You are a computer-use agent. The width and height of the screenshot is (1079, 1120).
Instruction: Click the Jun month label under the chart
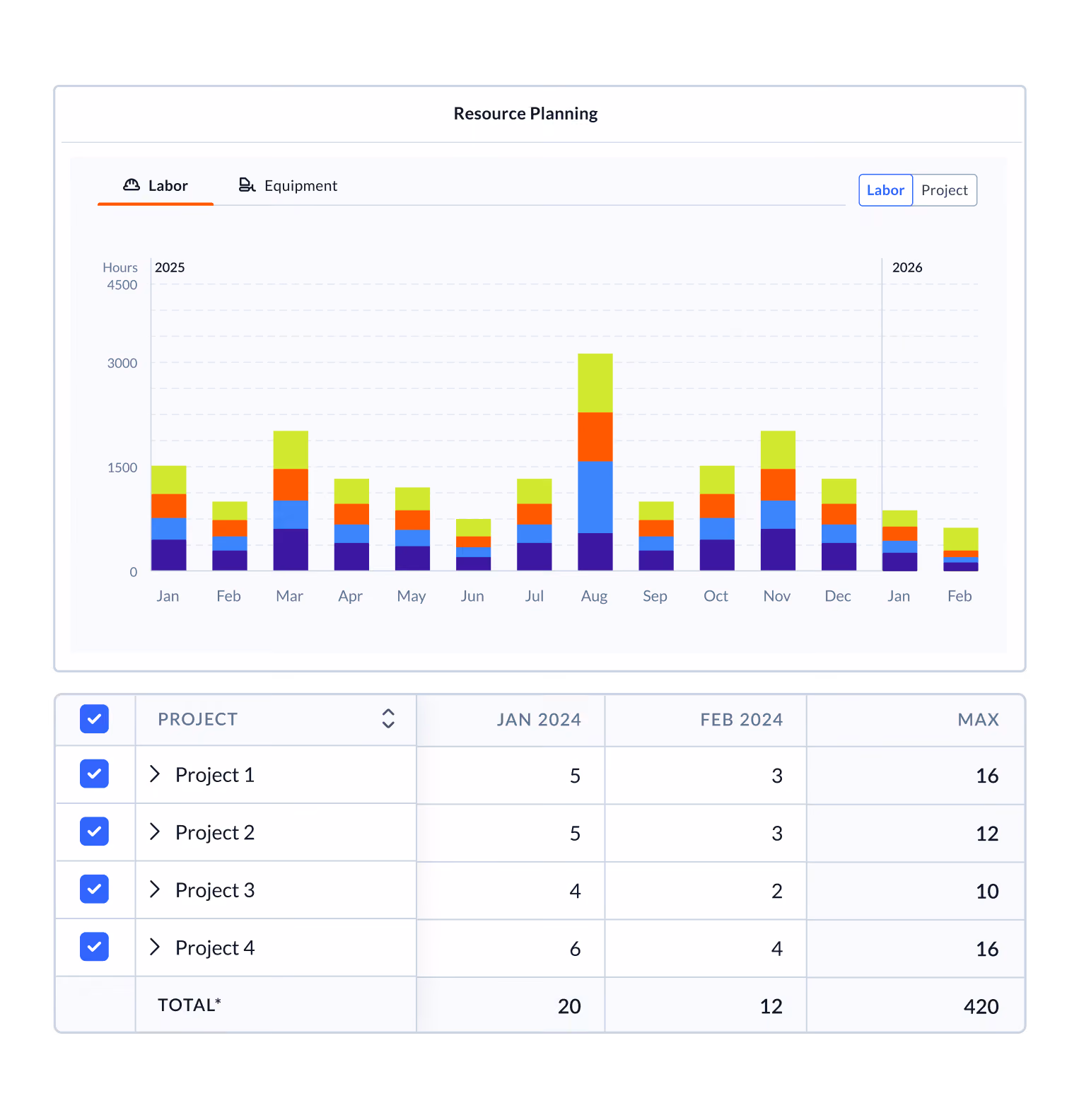point(472,596)
